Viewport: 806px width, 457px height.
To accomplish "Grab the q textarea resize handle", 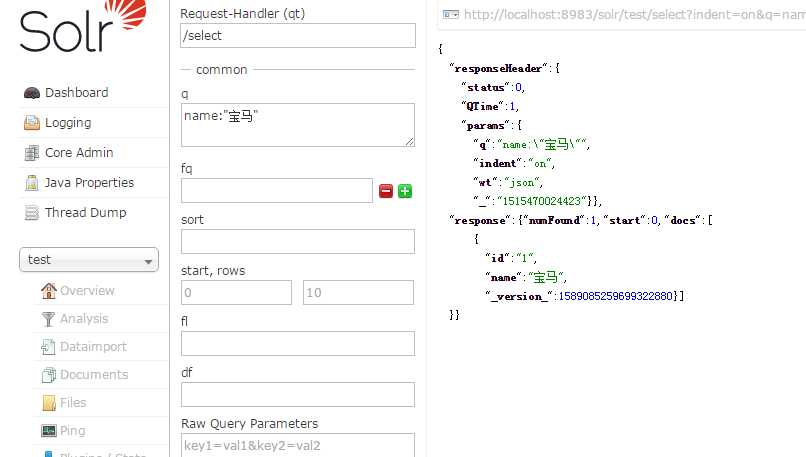I will 410,142.
